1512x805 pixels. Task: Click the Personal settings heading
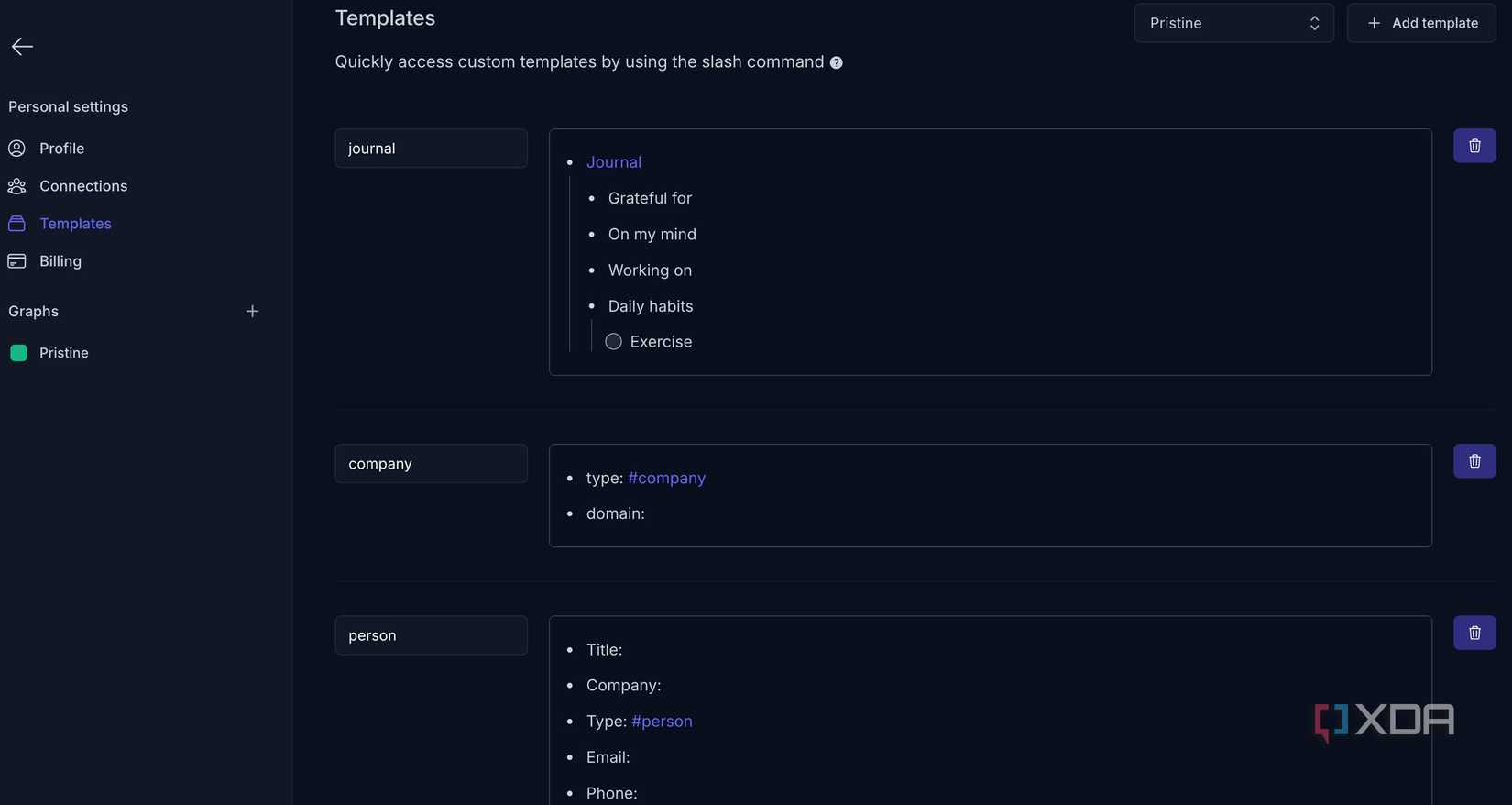coord(68,106)
